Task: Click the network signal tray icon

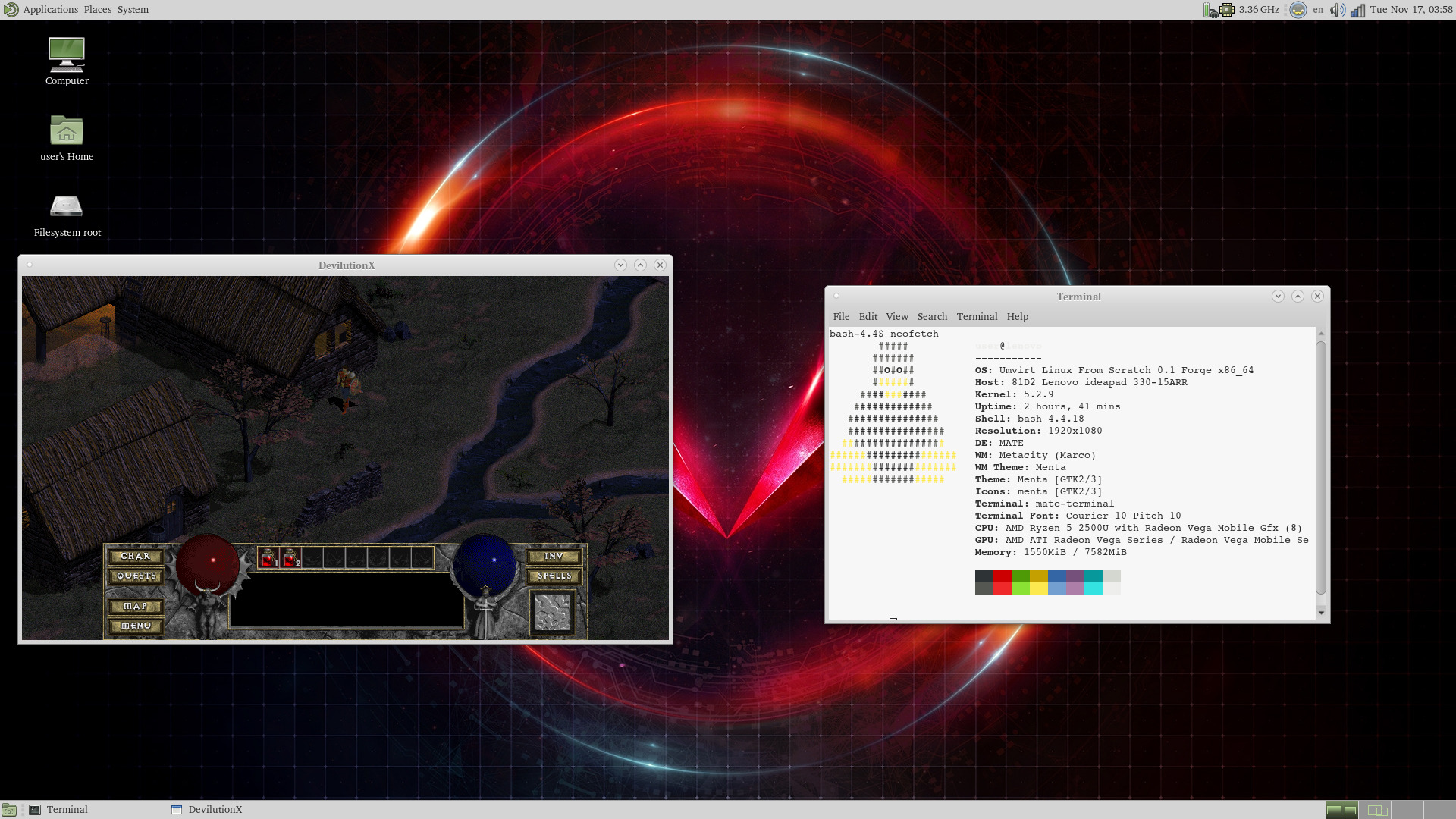Action: coord(1357,10)
